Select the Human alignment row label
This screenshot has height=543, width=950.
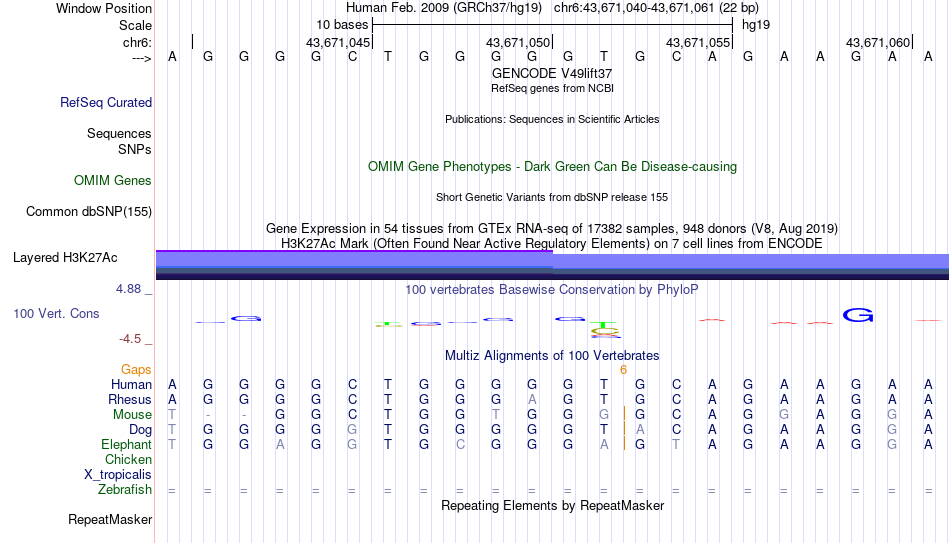131,385
